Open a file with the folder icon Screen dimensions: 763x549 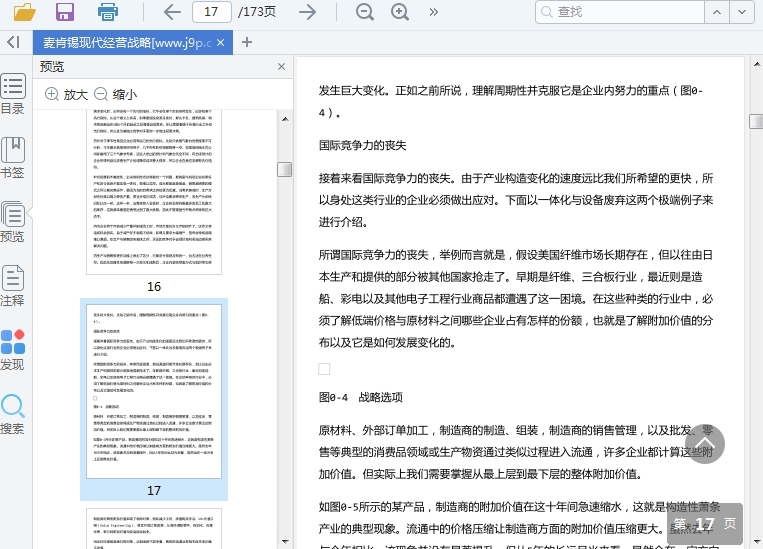click(24, 12)
